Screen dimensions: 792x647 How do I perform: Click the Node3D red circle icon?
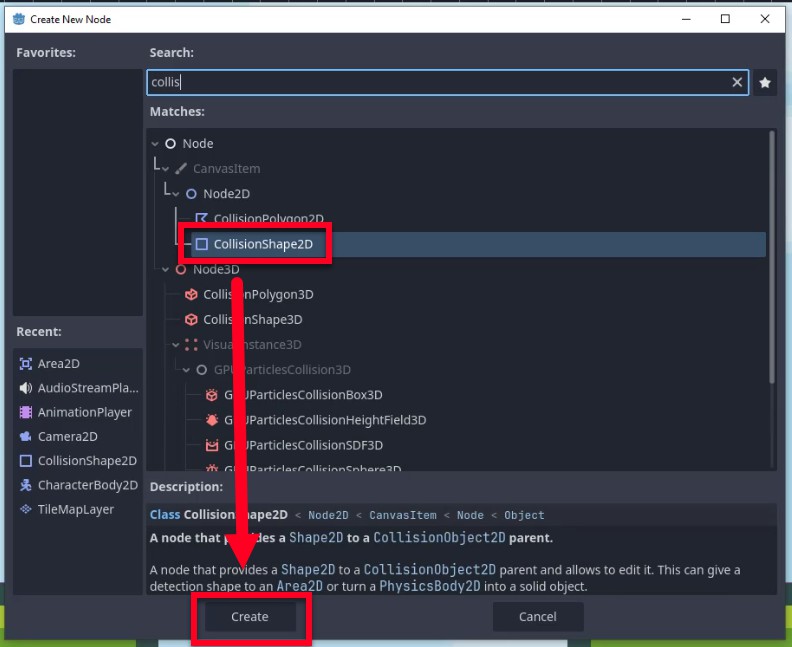[x=181, y=270]
